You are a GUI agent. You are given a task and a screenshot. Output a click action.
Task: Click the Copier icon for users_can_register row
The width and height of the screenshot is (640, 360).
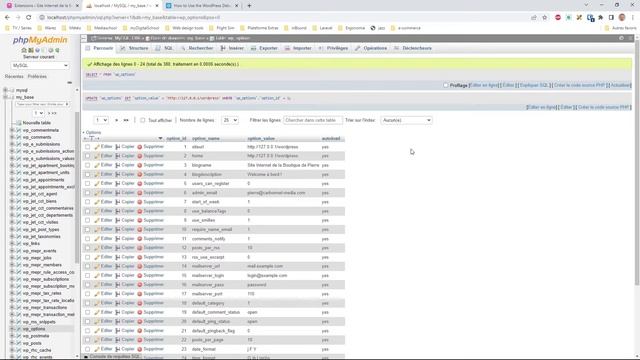118,184
